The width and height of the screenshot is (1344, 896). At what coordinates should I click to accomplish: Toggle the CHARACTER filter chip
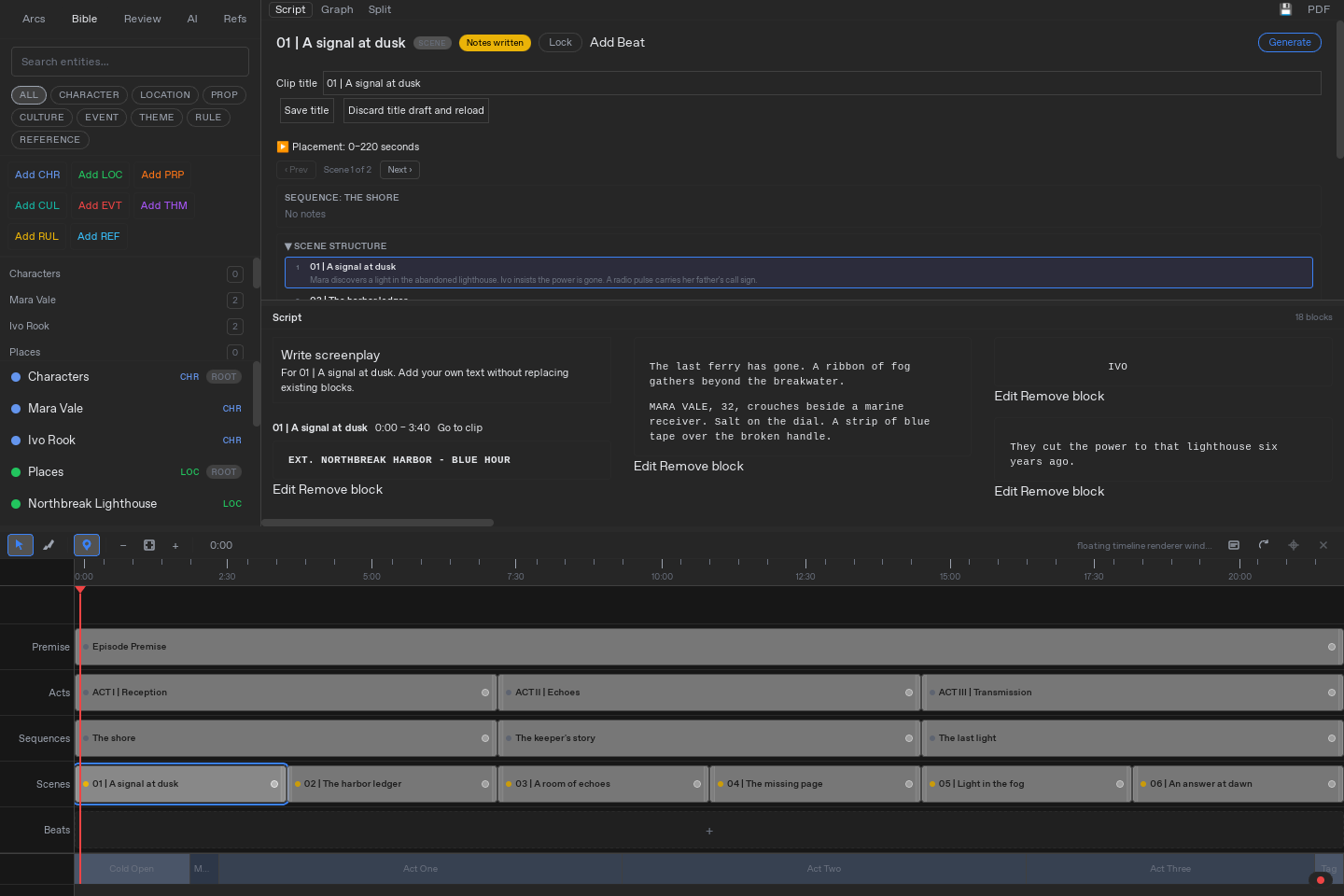pyautogui.click(x=89, y=95)
